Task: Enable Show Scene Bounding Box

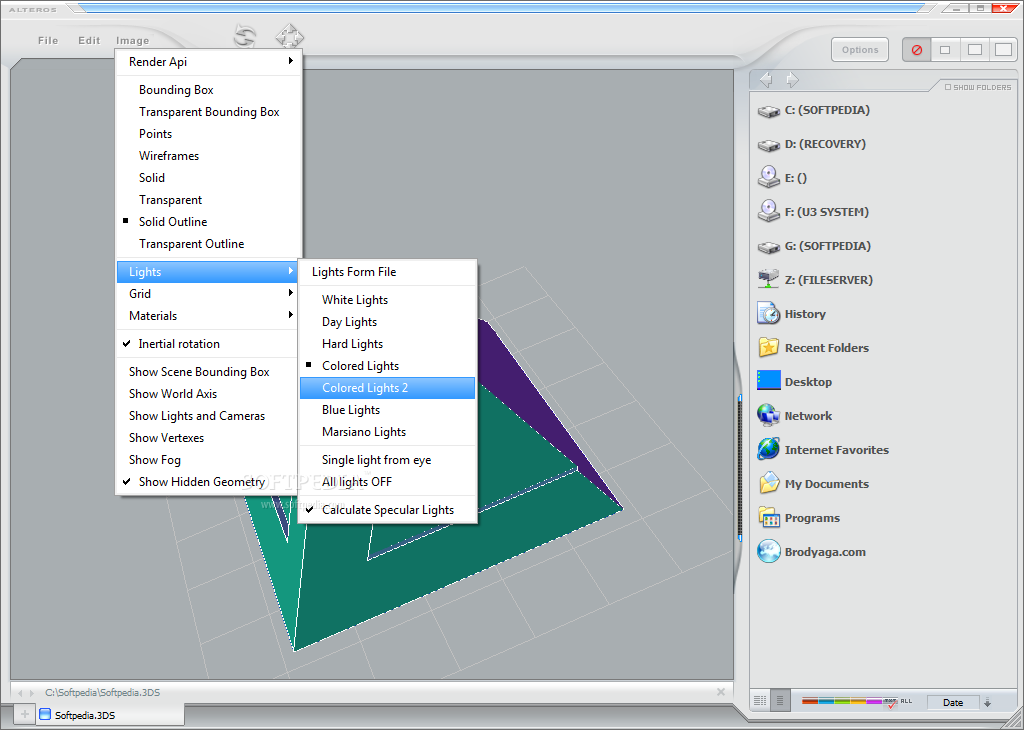Action: (208, 372)
